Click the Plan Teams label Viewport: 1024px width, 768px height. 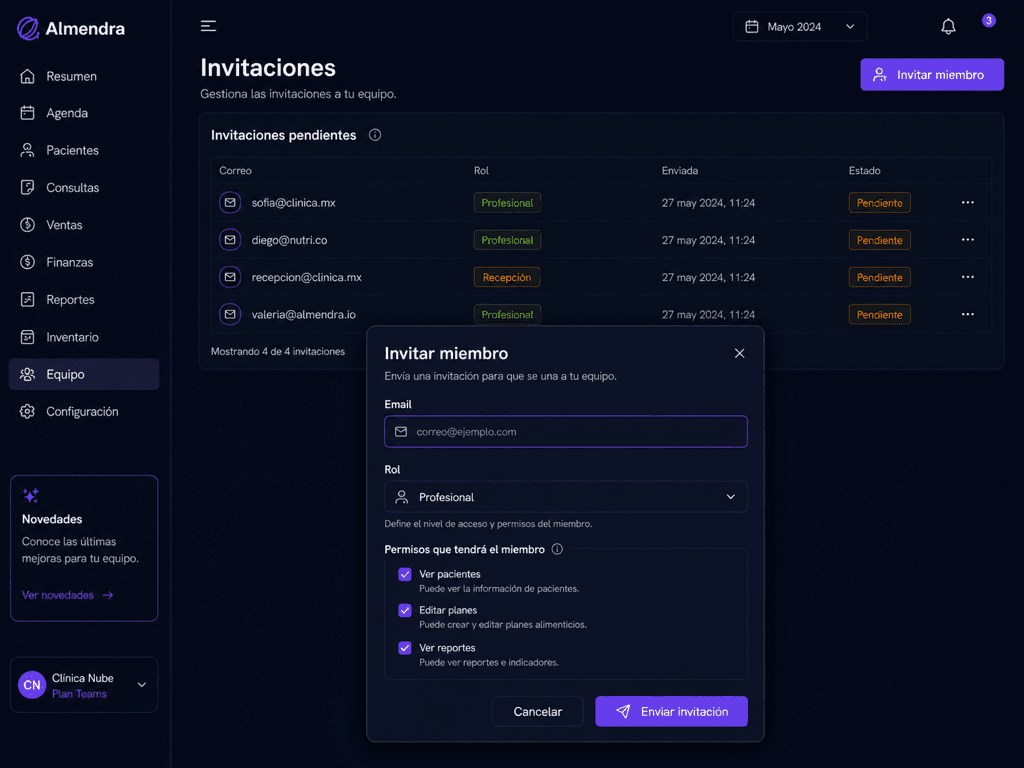[79, 694]
